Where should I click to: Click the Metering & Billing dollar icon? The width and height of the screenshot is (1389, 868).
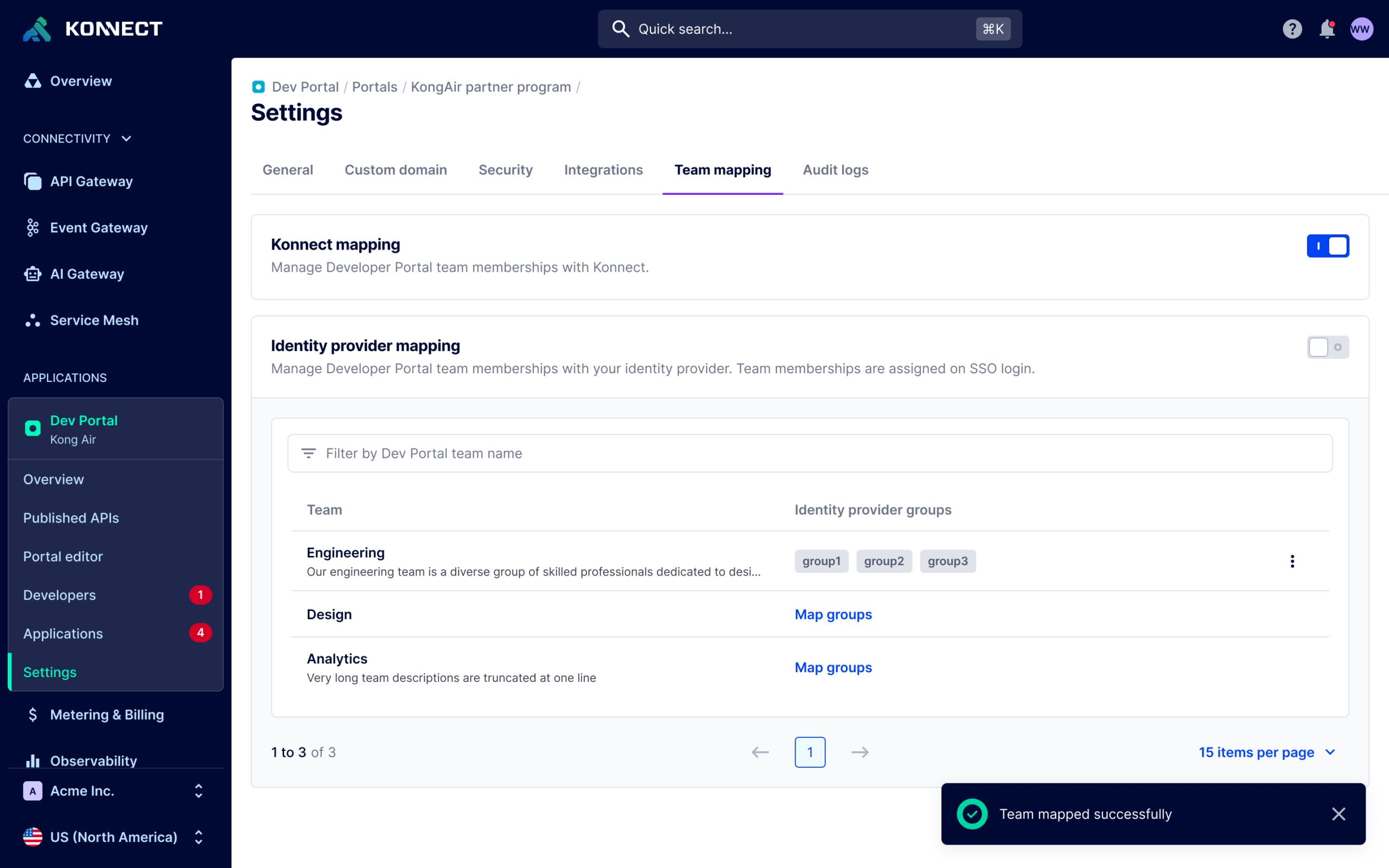pos(33,714)
